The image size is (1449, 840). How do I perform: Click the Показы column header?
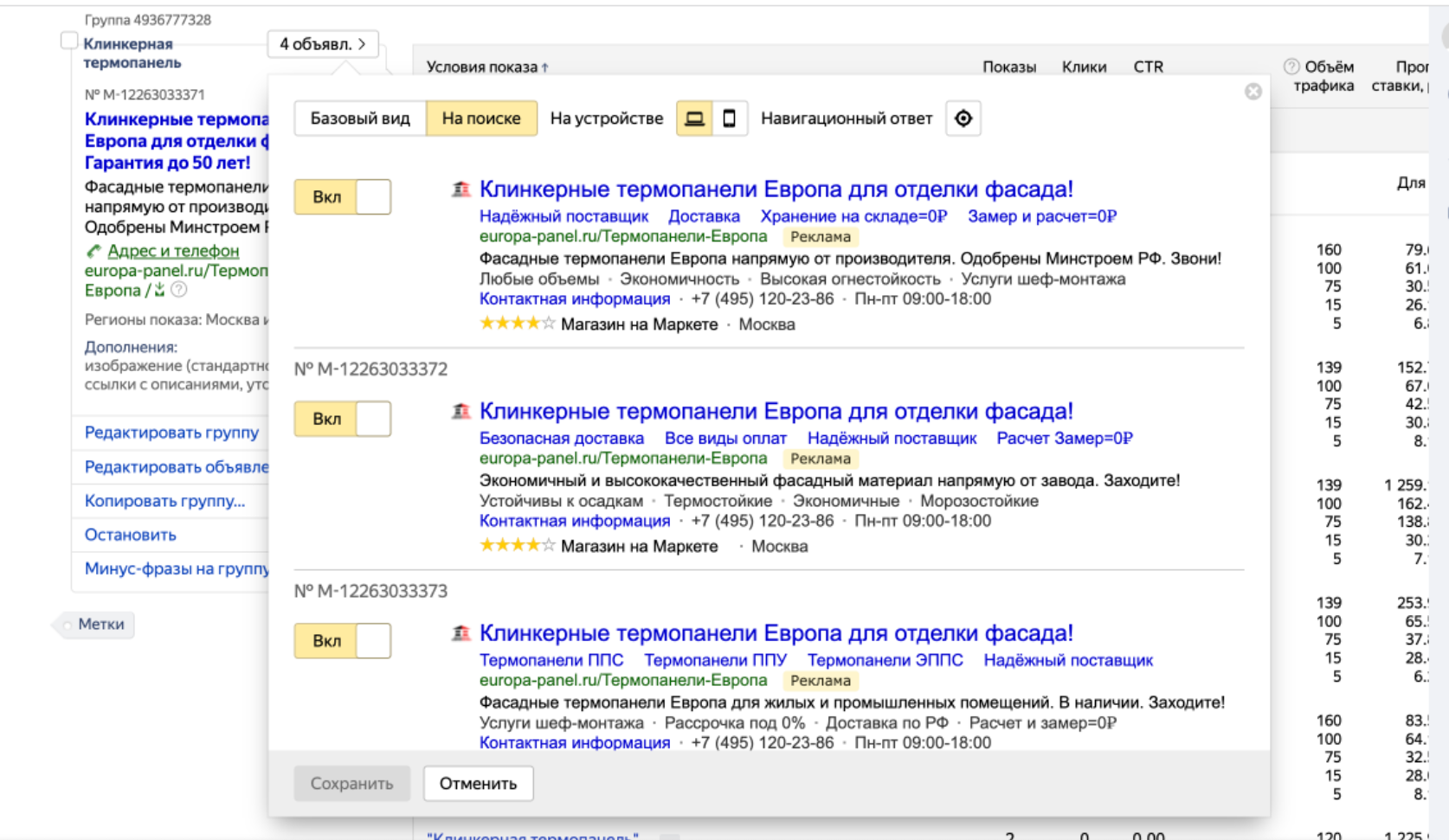(x=1009, y=67)
